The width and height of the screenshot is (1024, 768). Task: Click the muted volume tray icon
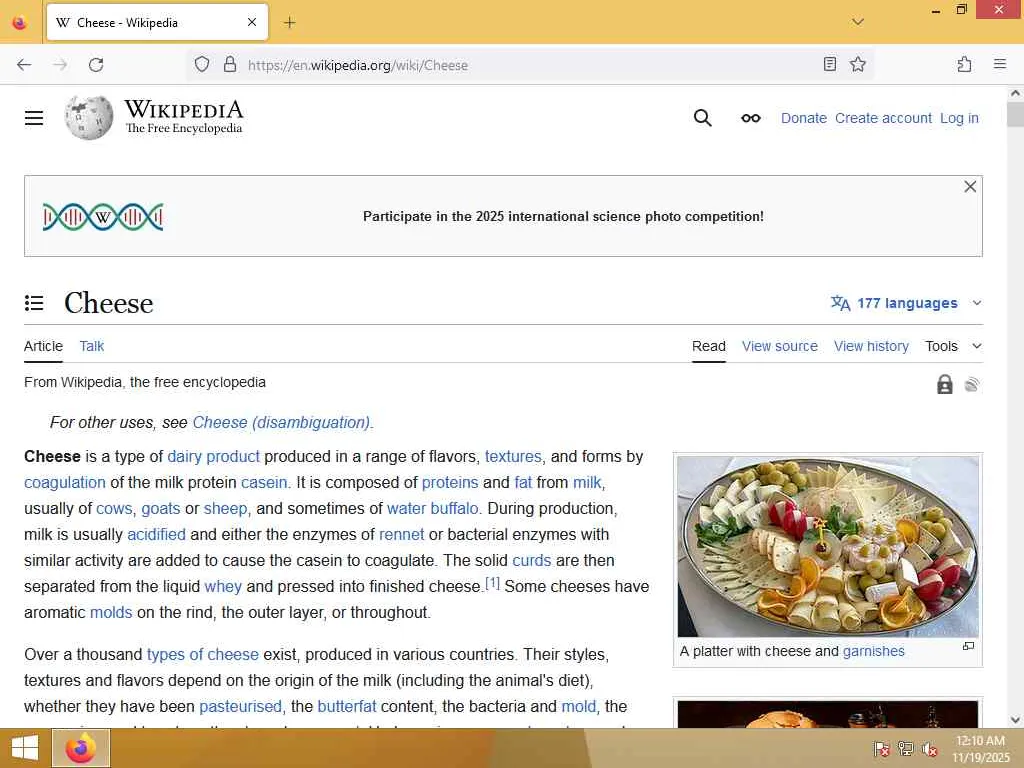click(x=929, y=748)
